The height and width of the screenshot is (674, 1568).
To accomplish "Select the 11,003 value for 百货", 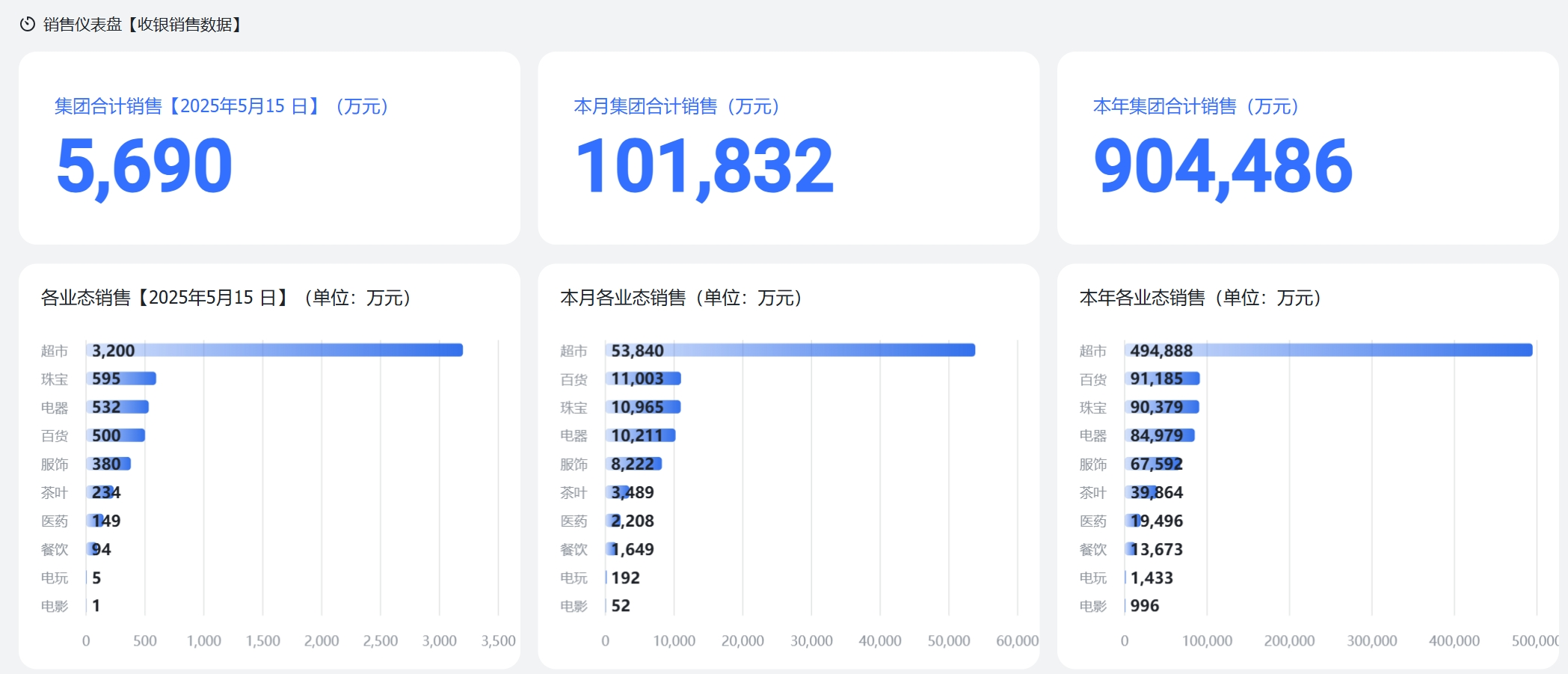I will [x=637, y=379].
